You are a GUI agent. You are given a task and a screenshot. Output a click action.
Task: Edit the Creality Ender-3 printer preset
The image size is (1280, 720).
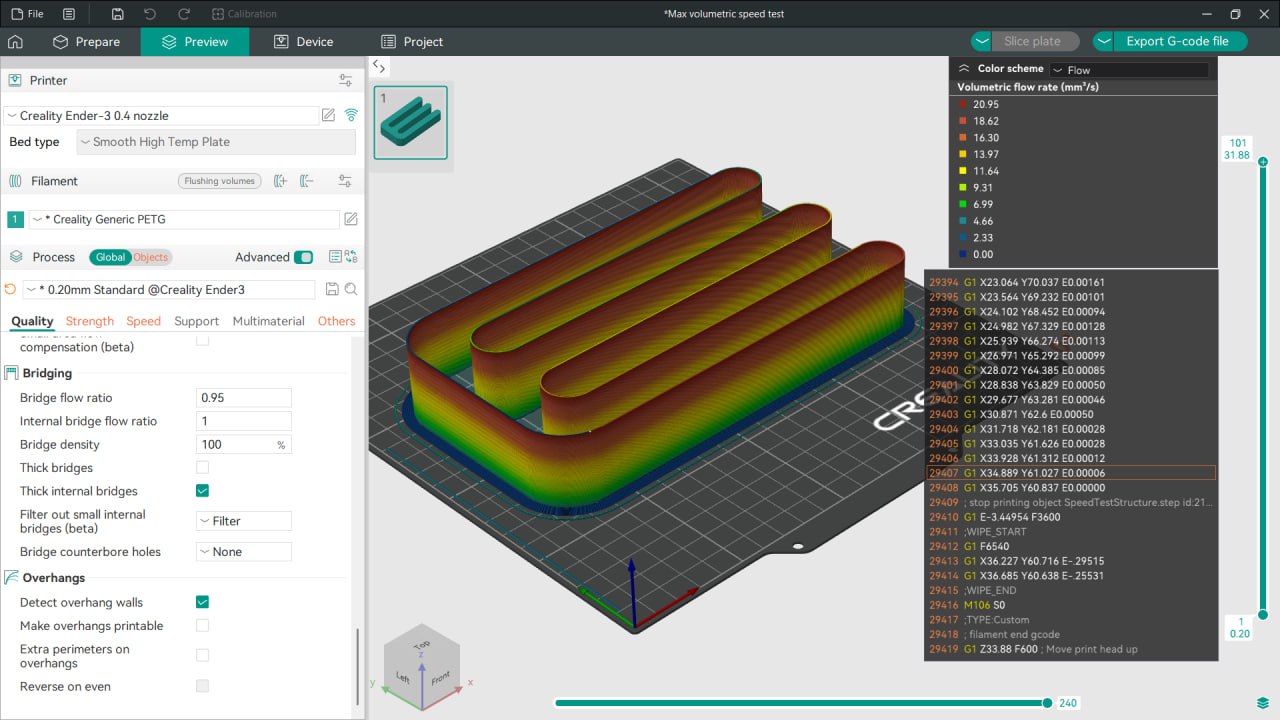[328, 115]
